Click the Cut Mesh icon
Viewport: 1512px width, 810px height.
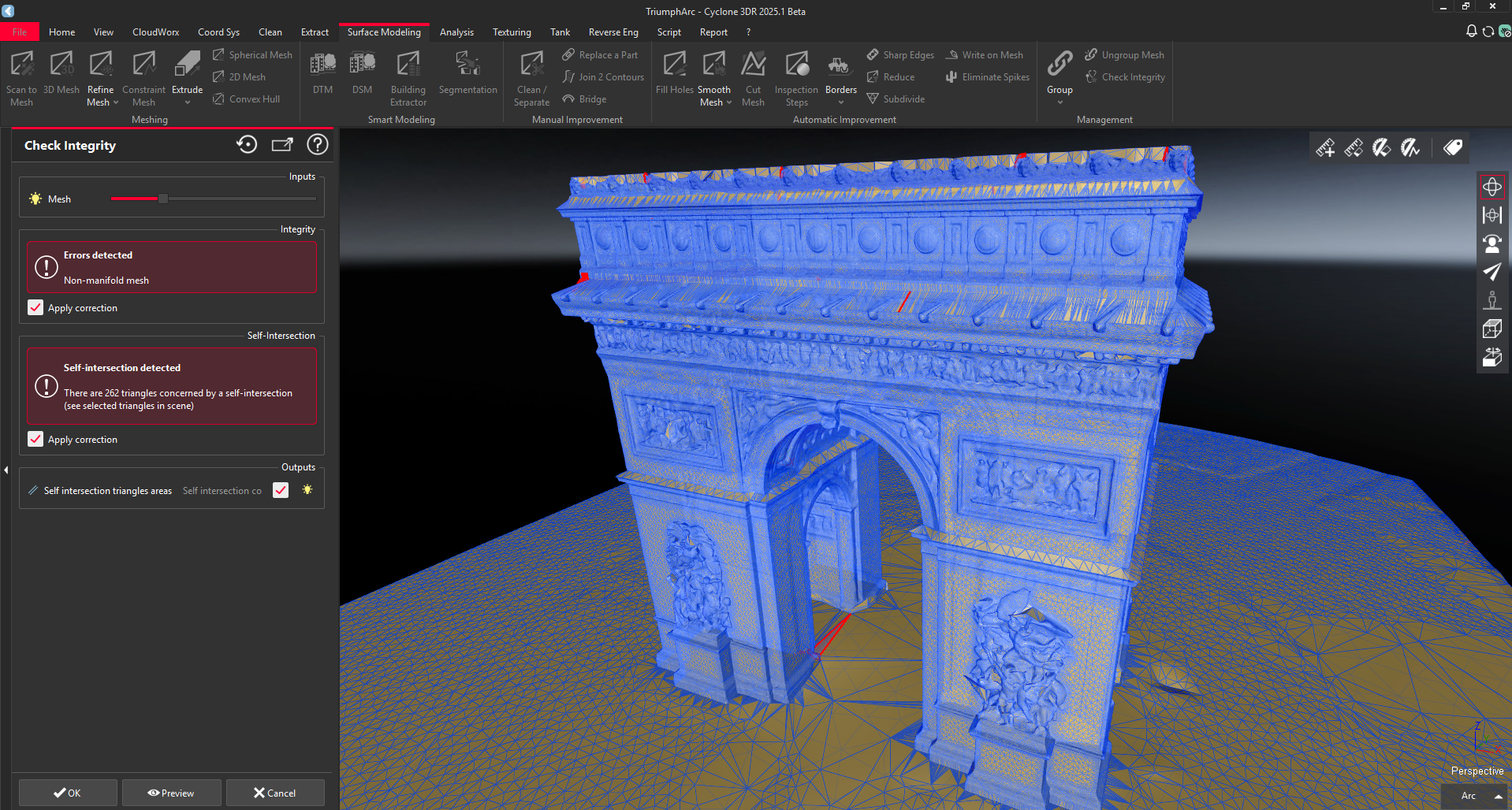pos(753,65)
